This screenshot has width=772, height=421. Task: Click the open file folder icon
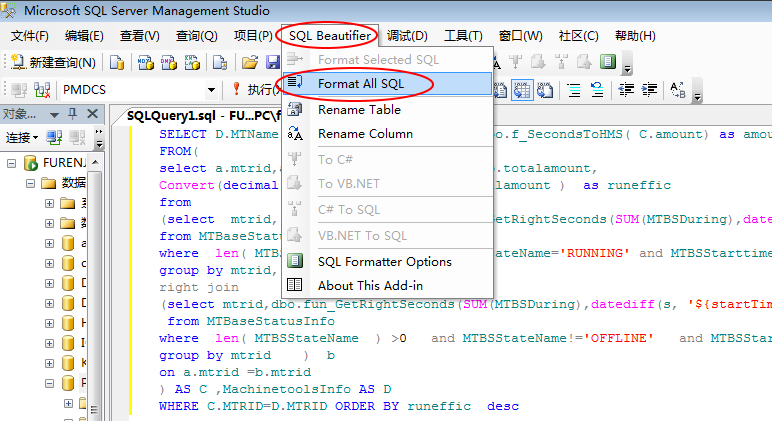250,62
